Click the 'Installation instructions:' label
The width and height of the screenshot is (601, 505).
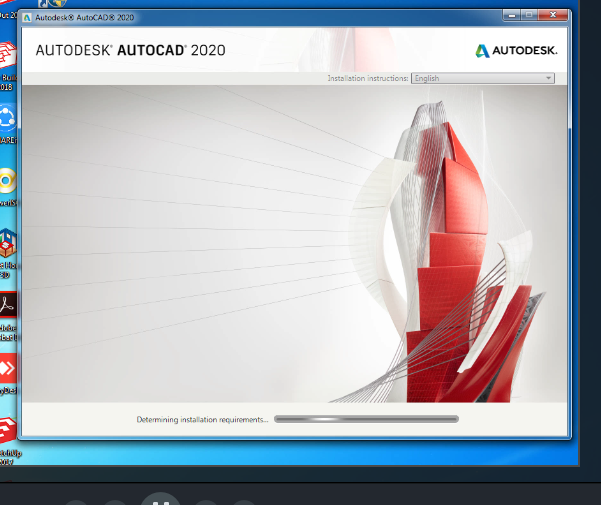tap(368, 78)
